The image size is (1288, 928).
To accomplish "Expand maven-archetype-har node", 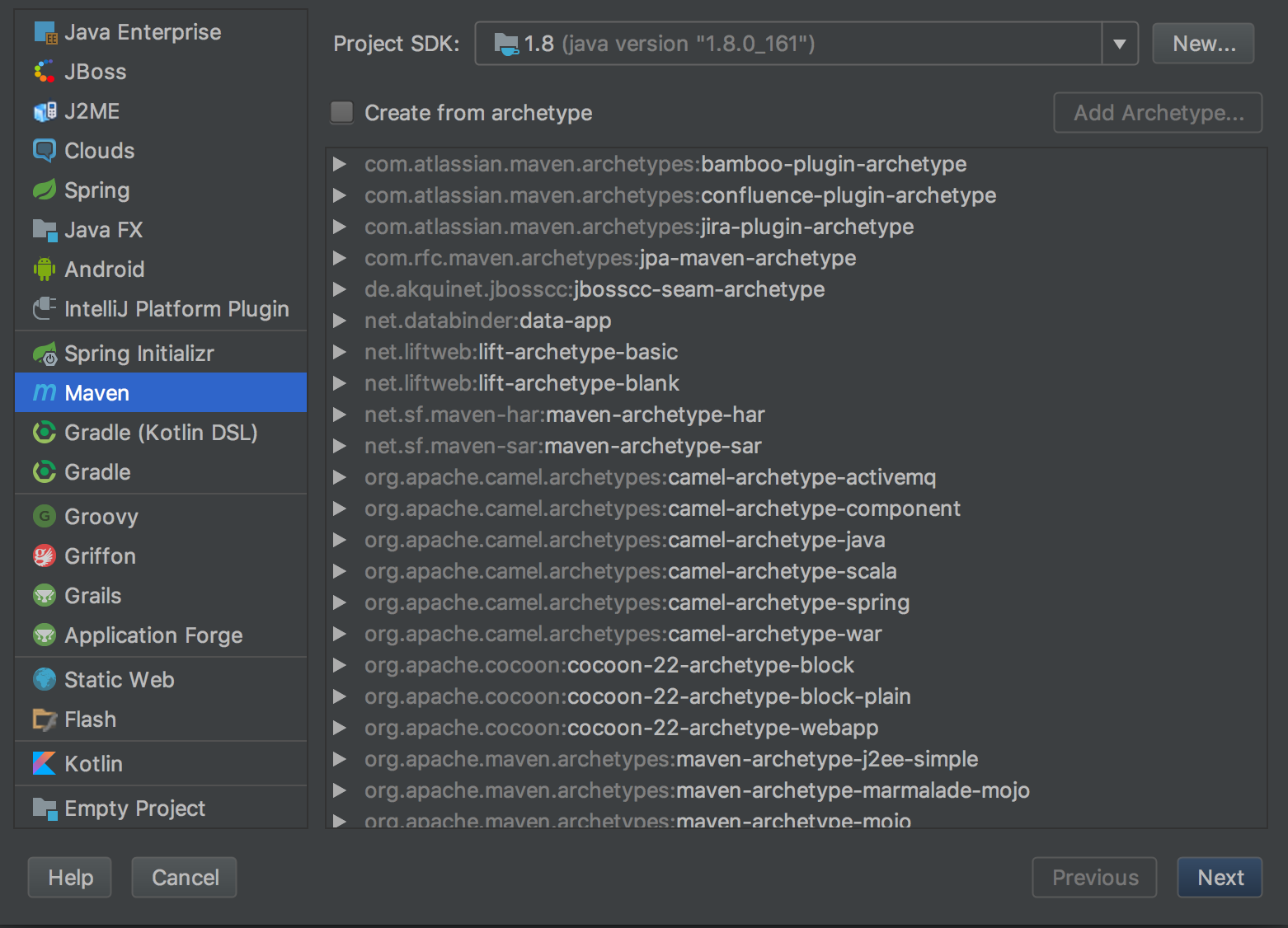I will [339, 415].
